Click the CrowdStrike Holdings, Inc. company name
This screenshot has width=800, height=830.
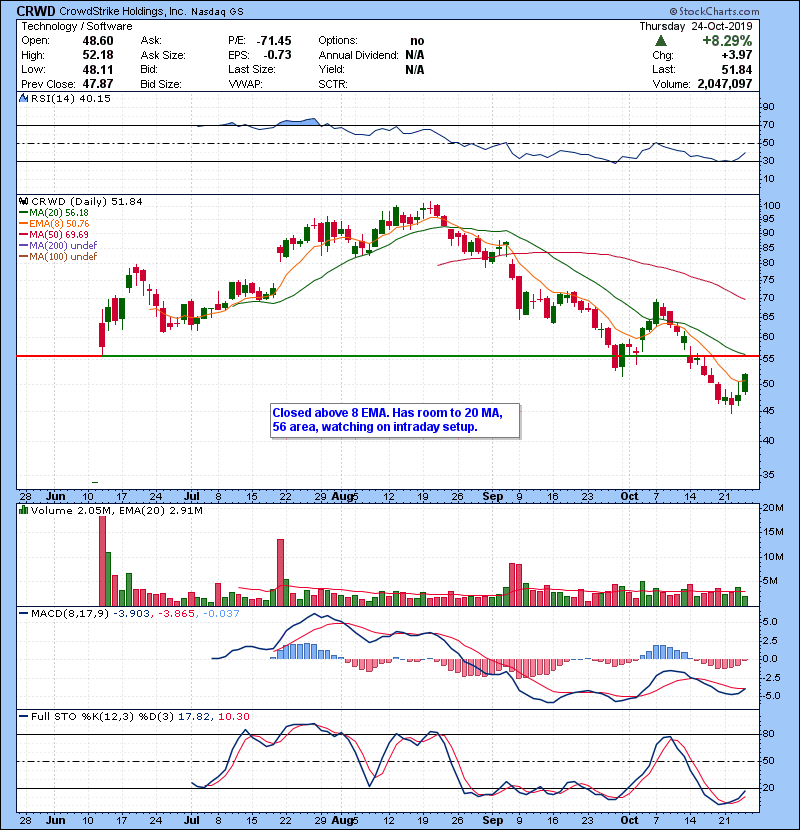tap(122, 11)
